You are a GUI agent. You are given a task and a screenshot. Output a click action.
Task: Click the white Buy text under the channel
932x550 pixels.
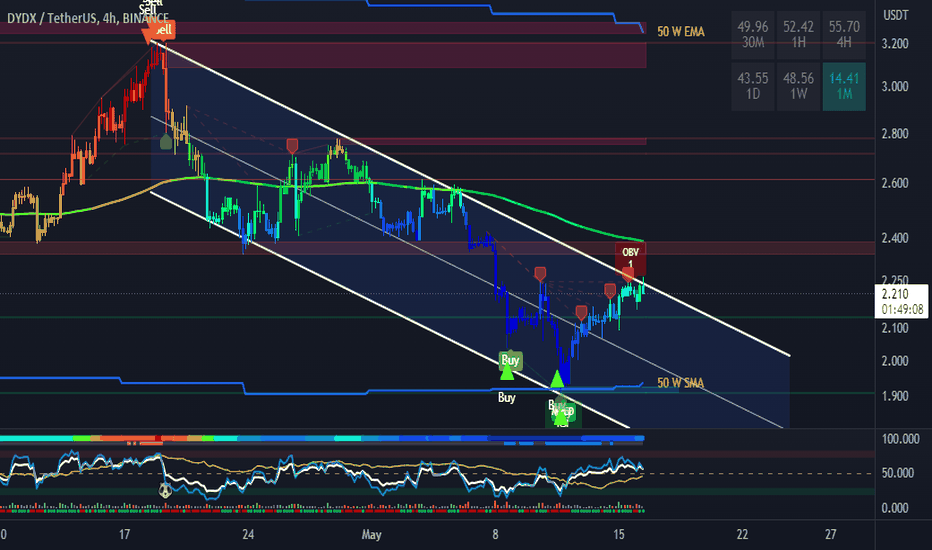click(506, 397)
